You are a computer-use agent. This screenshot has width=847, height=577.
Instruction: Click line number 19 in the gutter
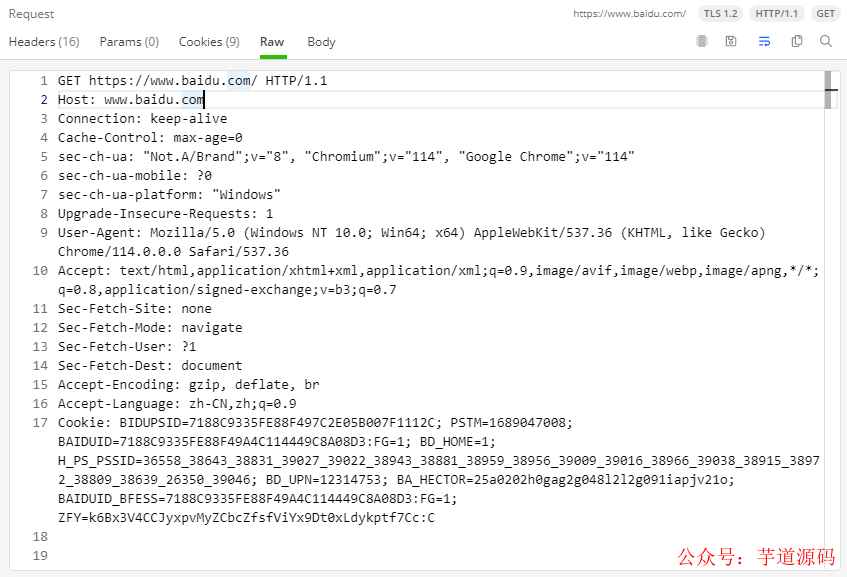coord(40,555)
